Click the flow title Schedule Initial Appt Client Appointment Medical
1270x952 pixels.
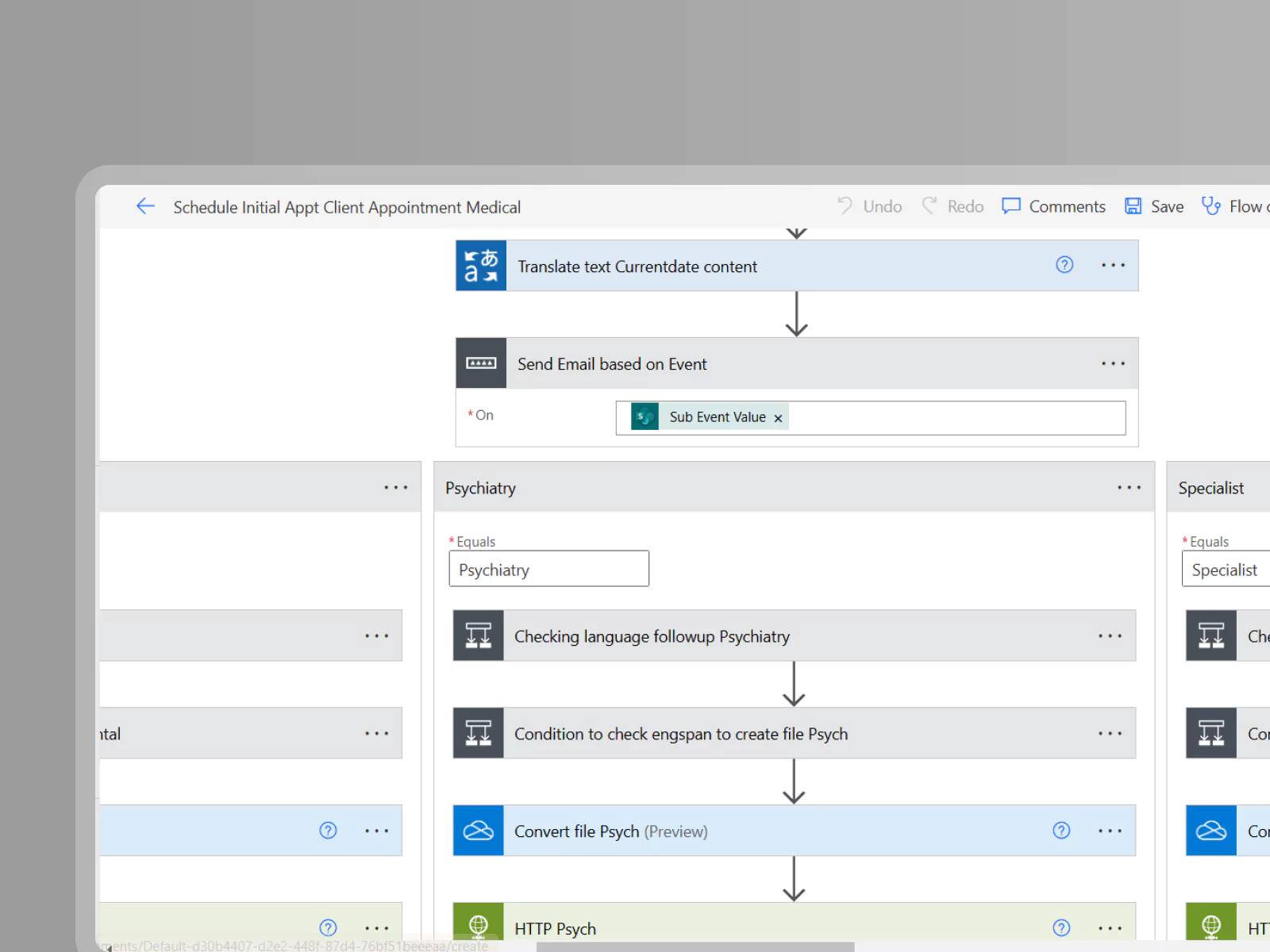tap(347, 207)
